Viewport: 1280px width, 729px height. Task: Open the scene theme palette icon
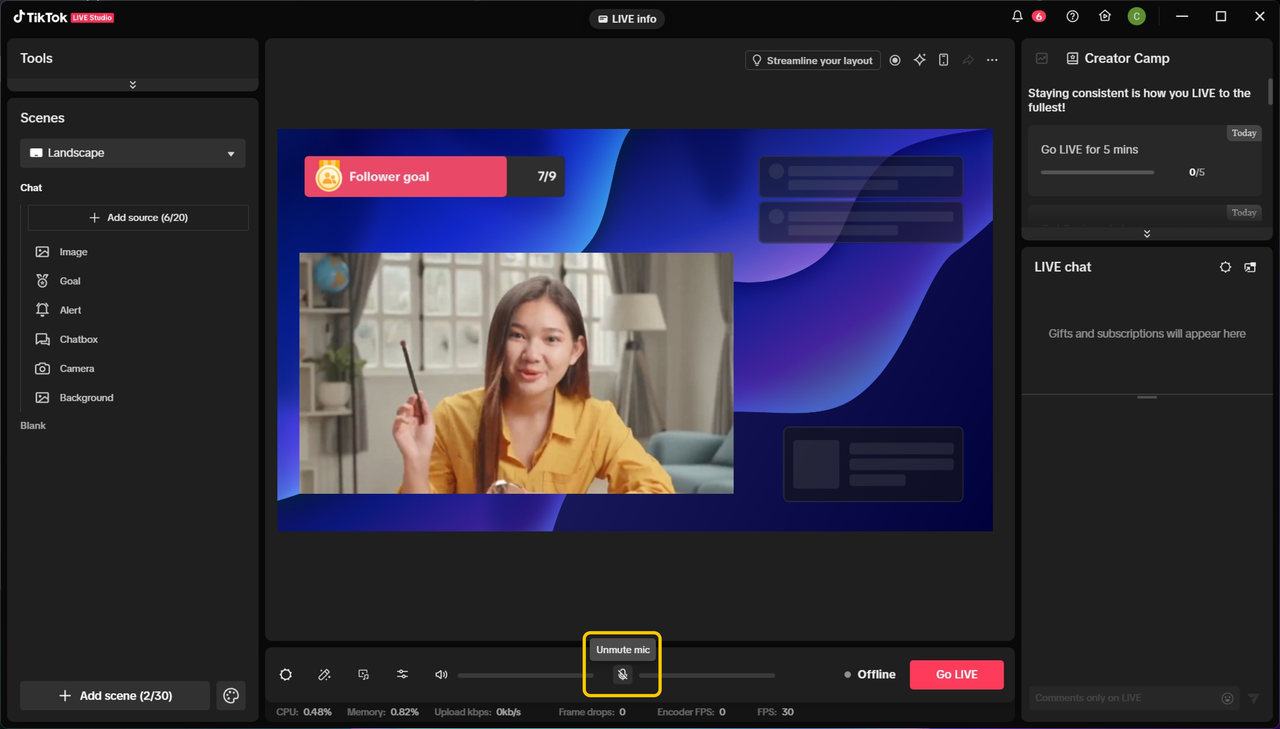click(231, 696)
